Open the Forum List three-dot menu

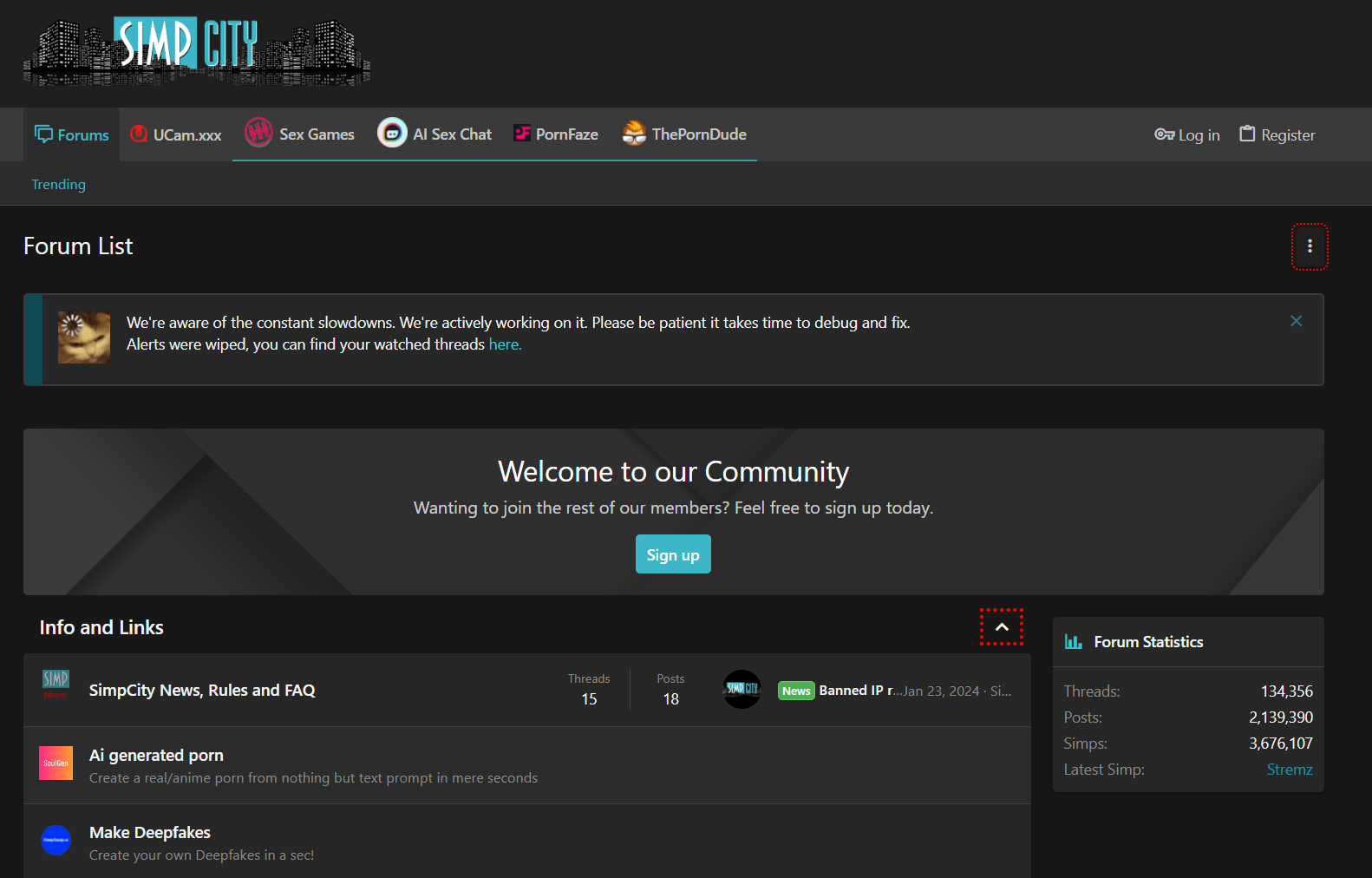point(1310,246)
